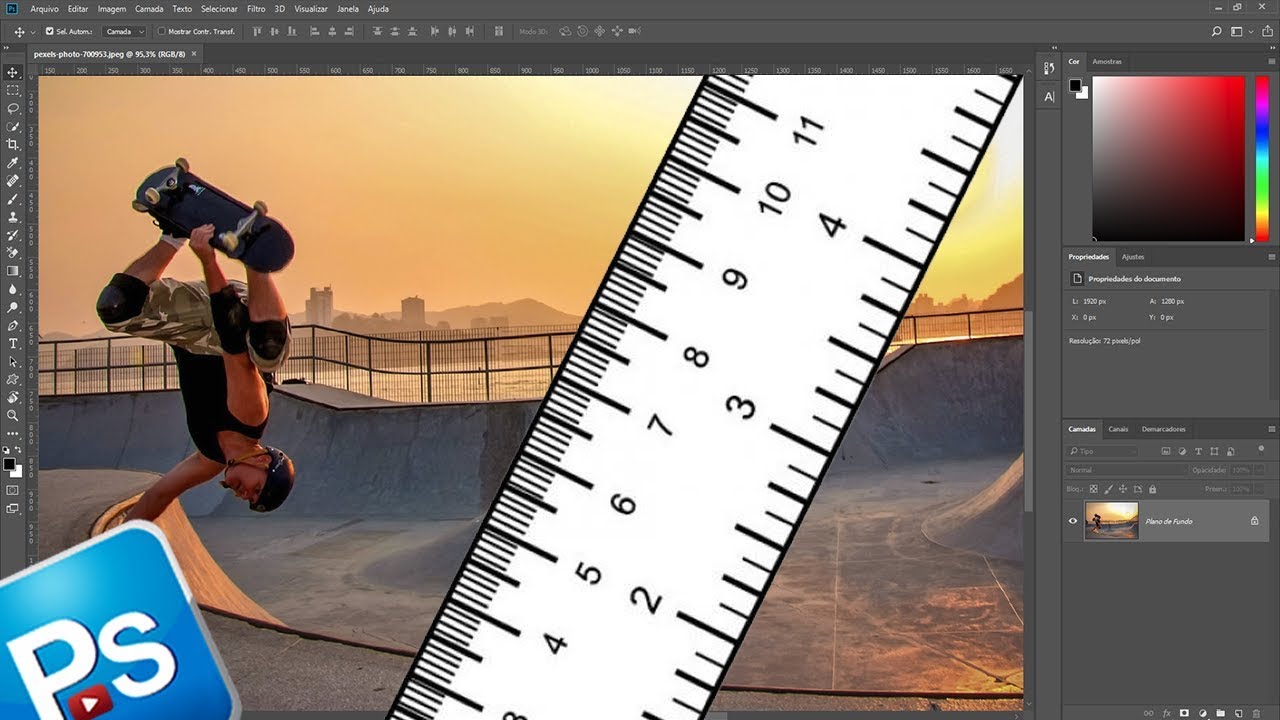Click the align top edges button
Image resolution: width=1280 pixels, height=720 pixels.
(x=257, y=31)
